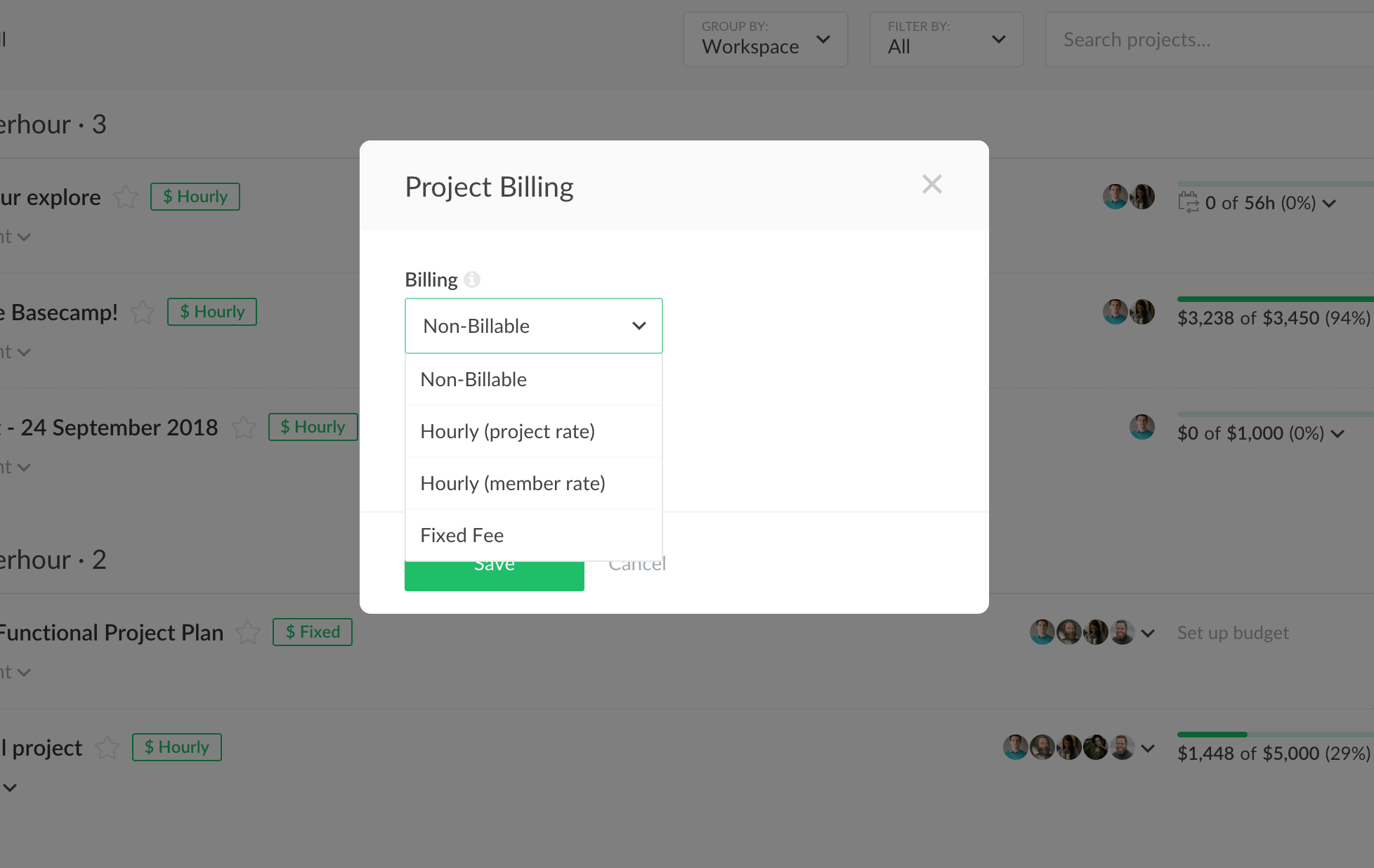Click Set up budget link
The width and height of the screenshot is (1374, 868).
coord(1233,633)
